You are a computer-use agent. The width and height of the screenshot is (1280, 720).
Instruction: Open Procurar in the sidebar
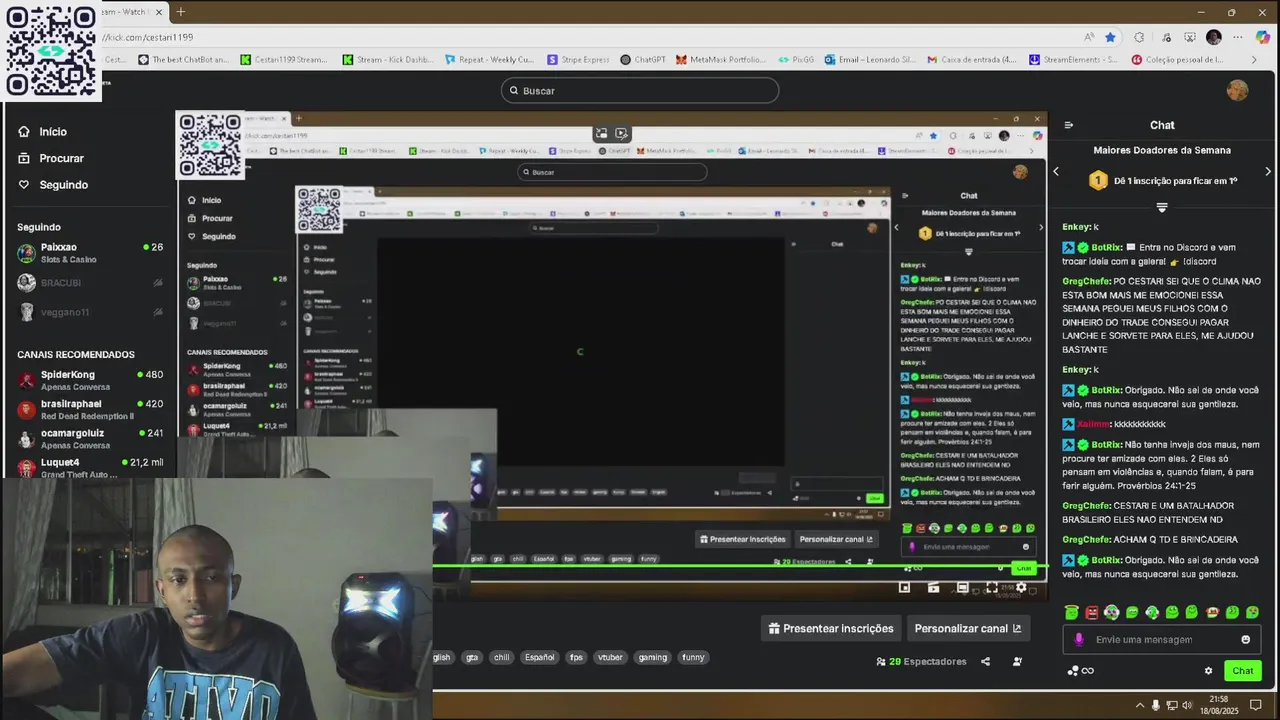[51, 158]
